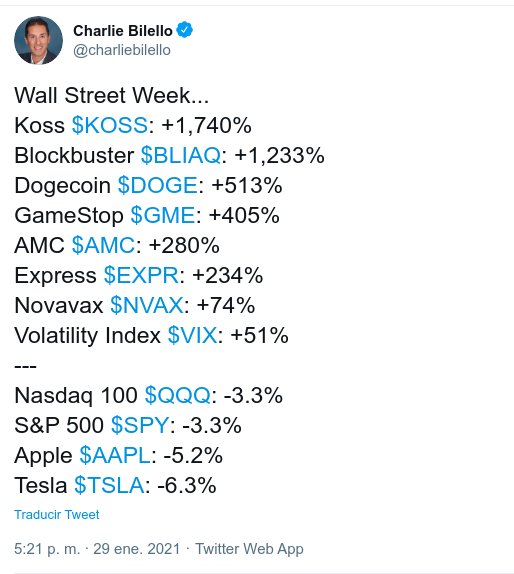The width and height of the screenshot is (514, 574).
Task: Click the blue verified badge icon
Action: (x=185, y=30)
